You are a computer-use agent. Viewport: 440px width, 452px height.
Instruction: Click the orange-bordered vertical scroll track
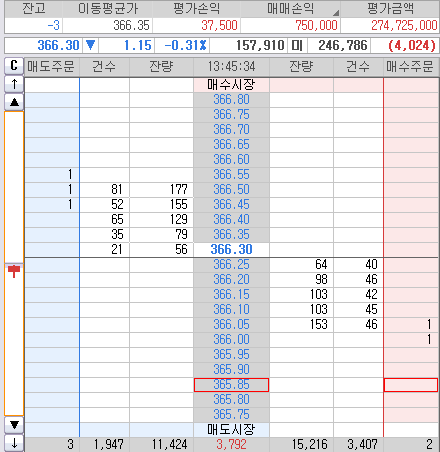(14, 263)
